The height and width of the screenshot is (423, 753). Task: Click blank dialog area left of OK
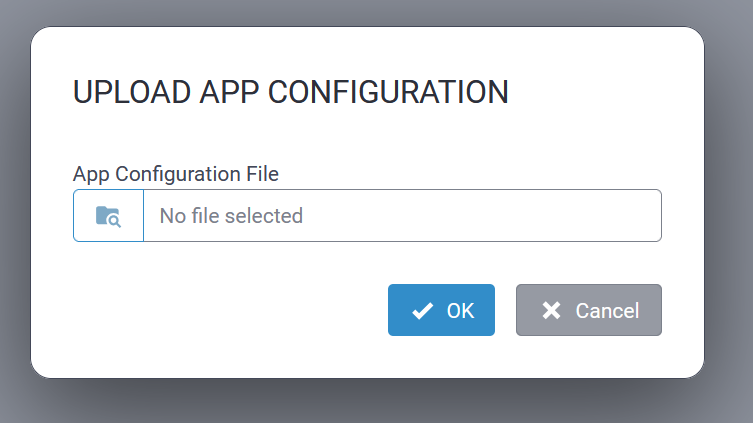pyautogui.click(x=230, y=310)
